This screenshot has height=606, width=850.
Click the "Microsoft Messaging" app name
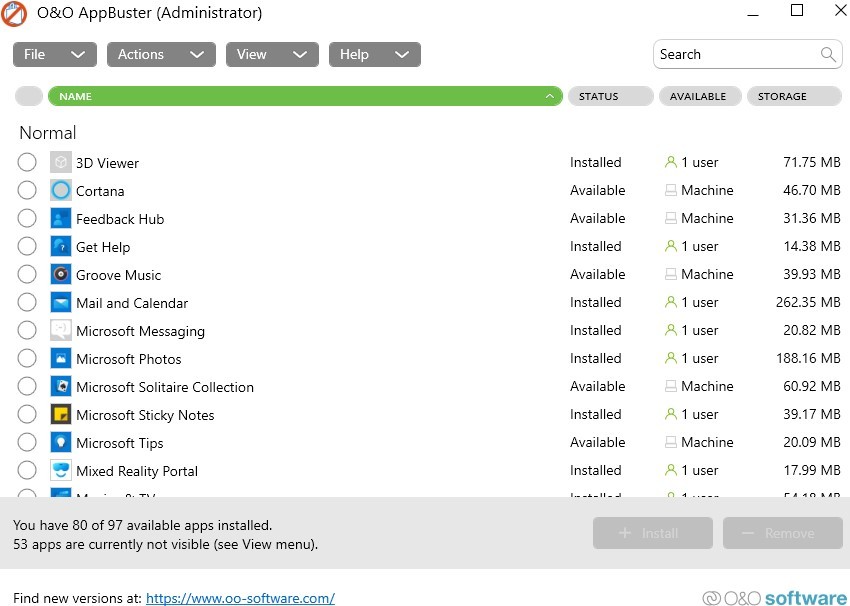140,331
